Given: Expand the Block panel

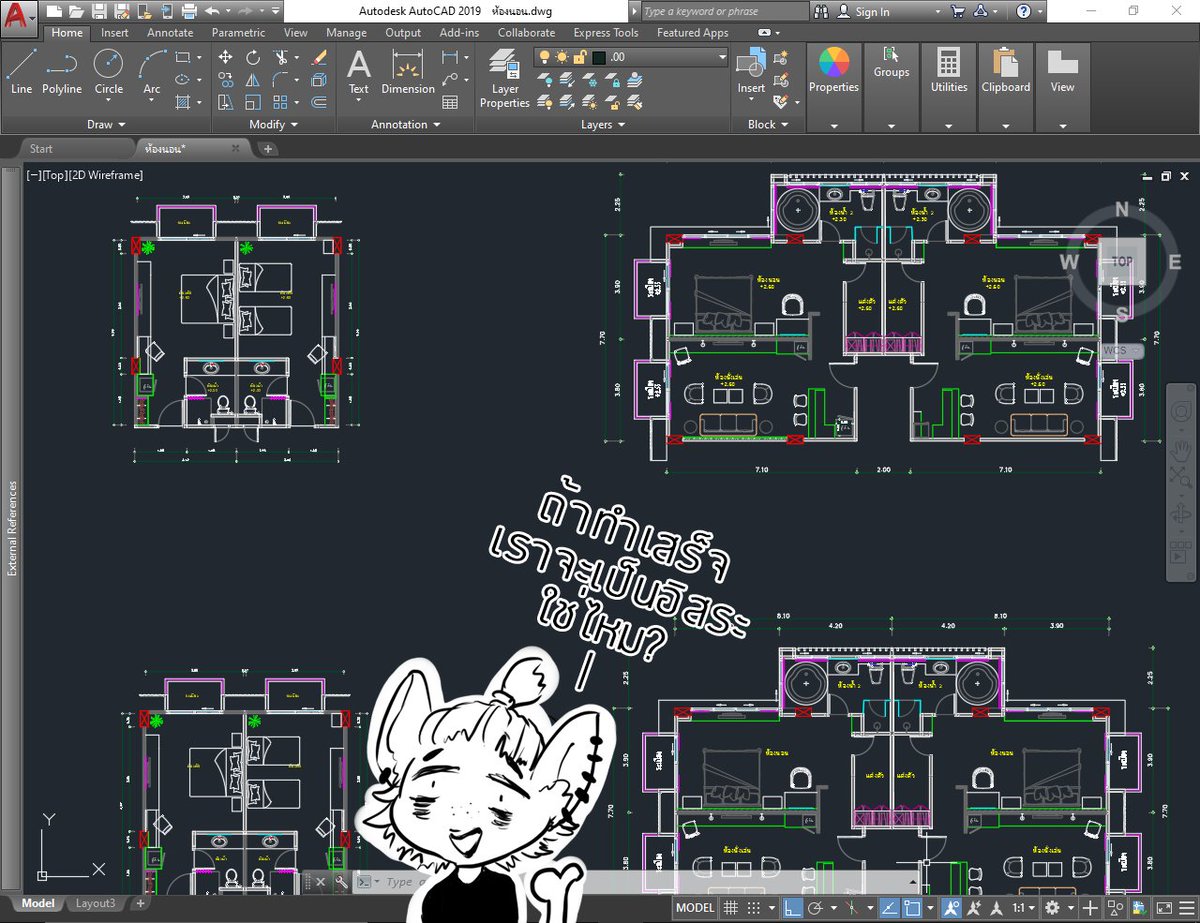Looking at the screenshot, I should click(768, 125).
